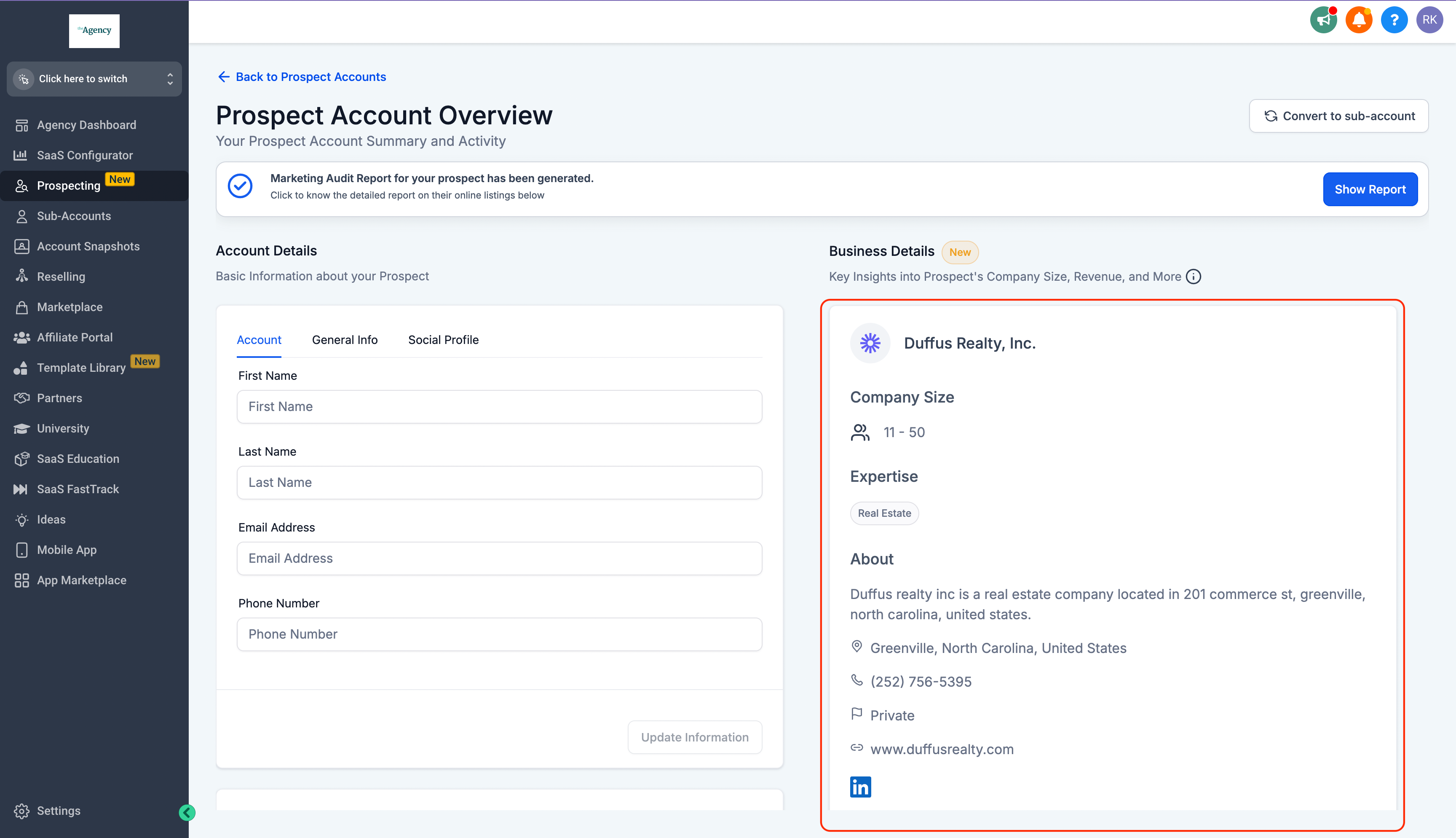The image size is (1456, 838).
Task: Collapse the sidebar with the green arrow
Action: pyautogui.click(x=187, y=812)
